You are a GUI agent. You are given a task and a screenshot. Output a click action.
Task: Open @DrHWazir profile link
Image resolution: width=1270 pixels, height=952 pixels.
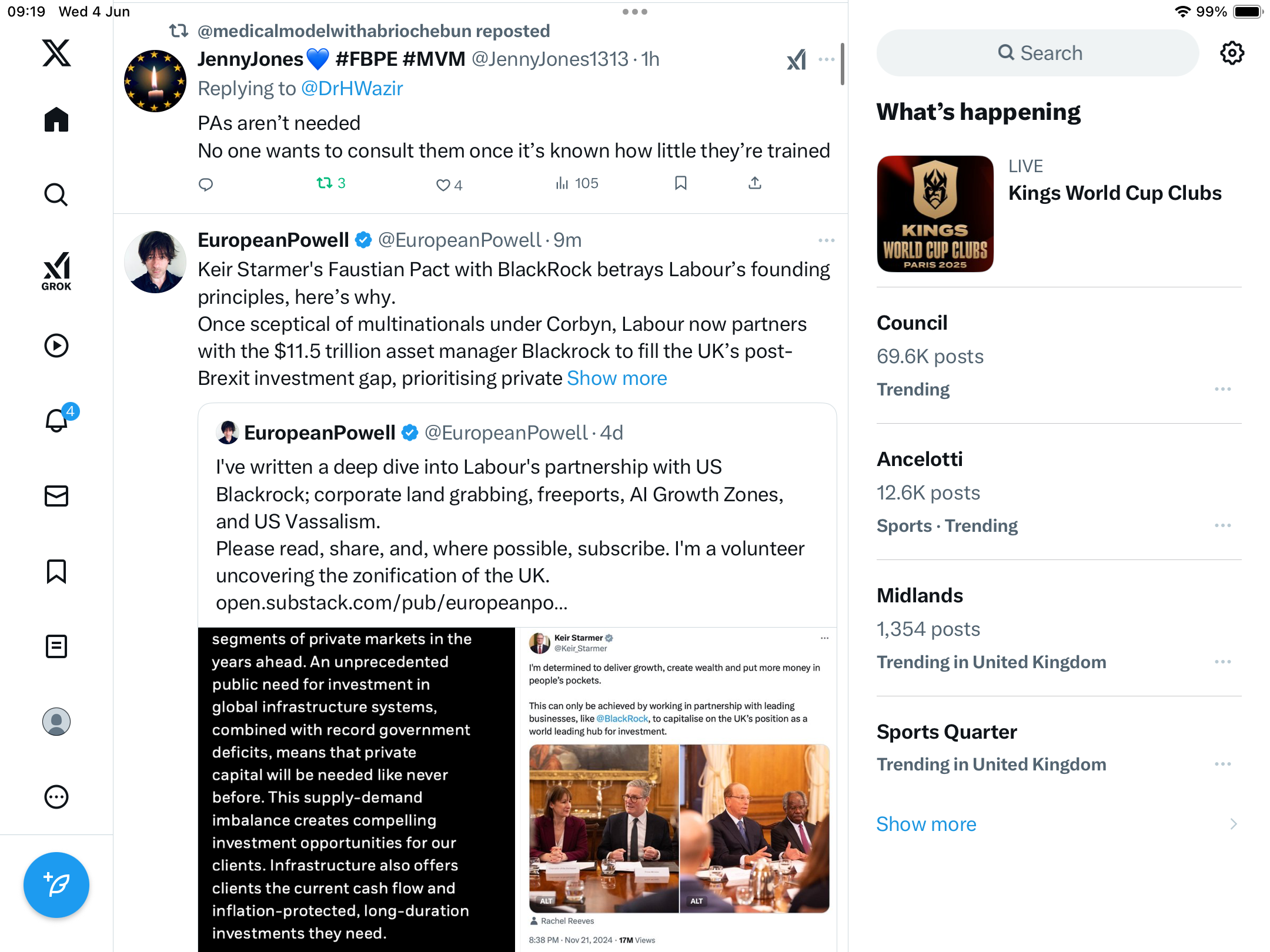(x=352, y=88)
